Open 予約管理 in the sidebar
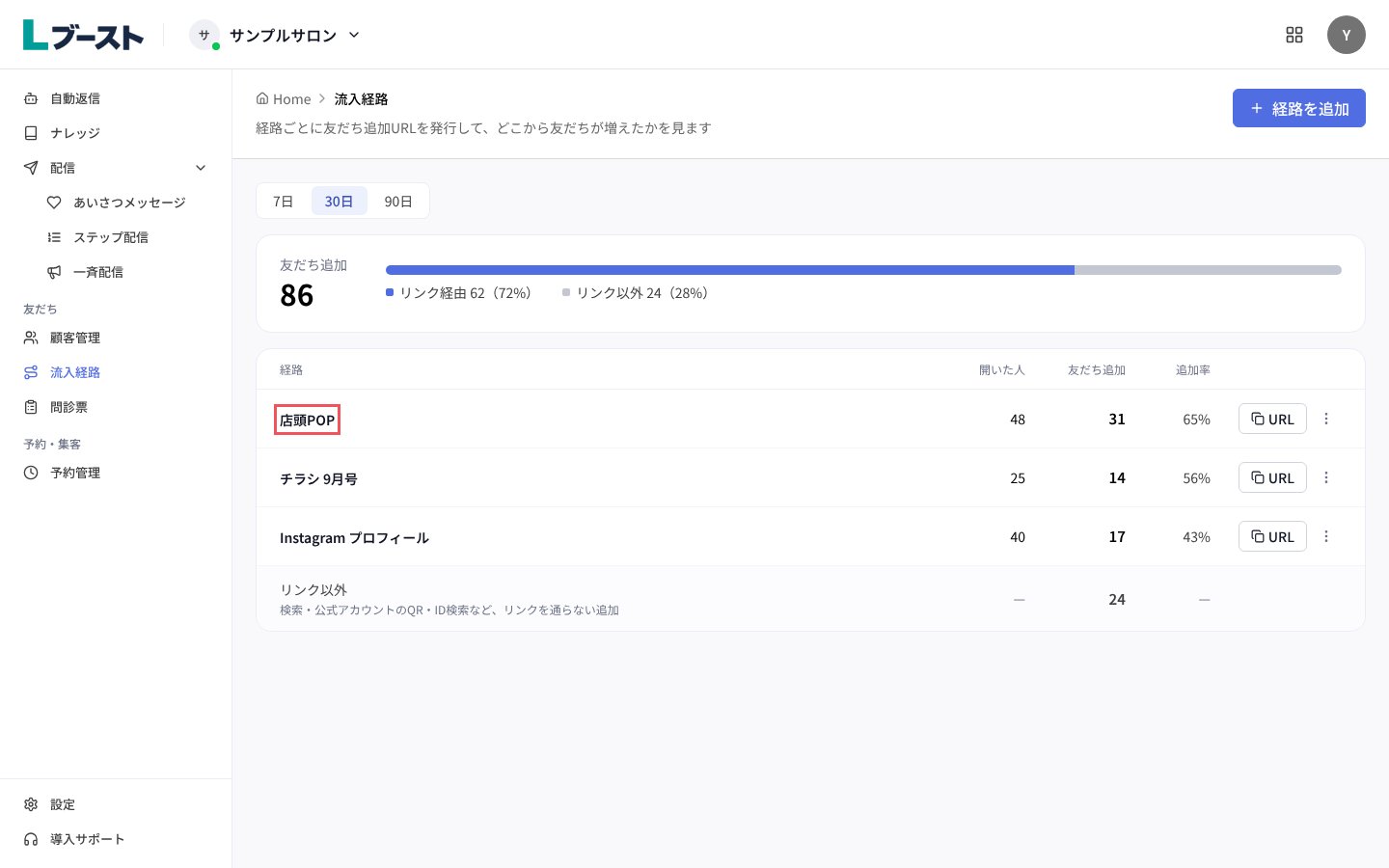This screenshot has width=1389, height=868. pos(116,473)
